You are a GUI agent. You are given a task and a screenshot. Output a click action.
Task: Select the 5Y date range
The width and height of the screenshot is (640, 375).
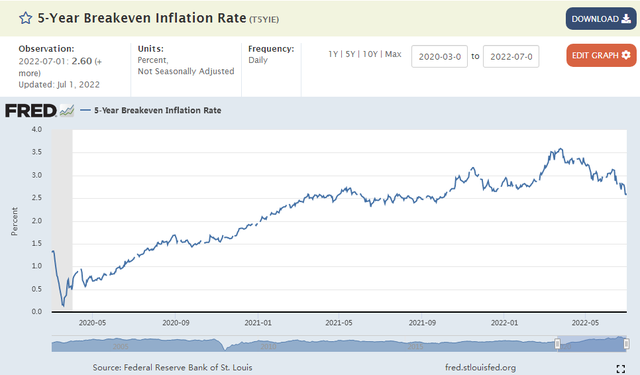pos(350,54)
